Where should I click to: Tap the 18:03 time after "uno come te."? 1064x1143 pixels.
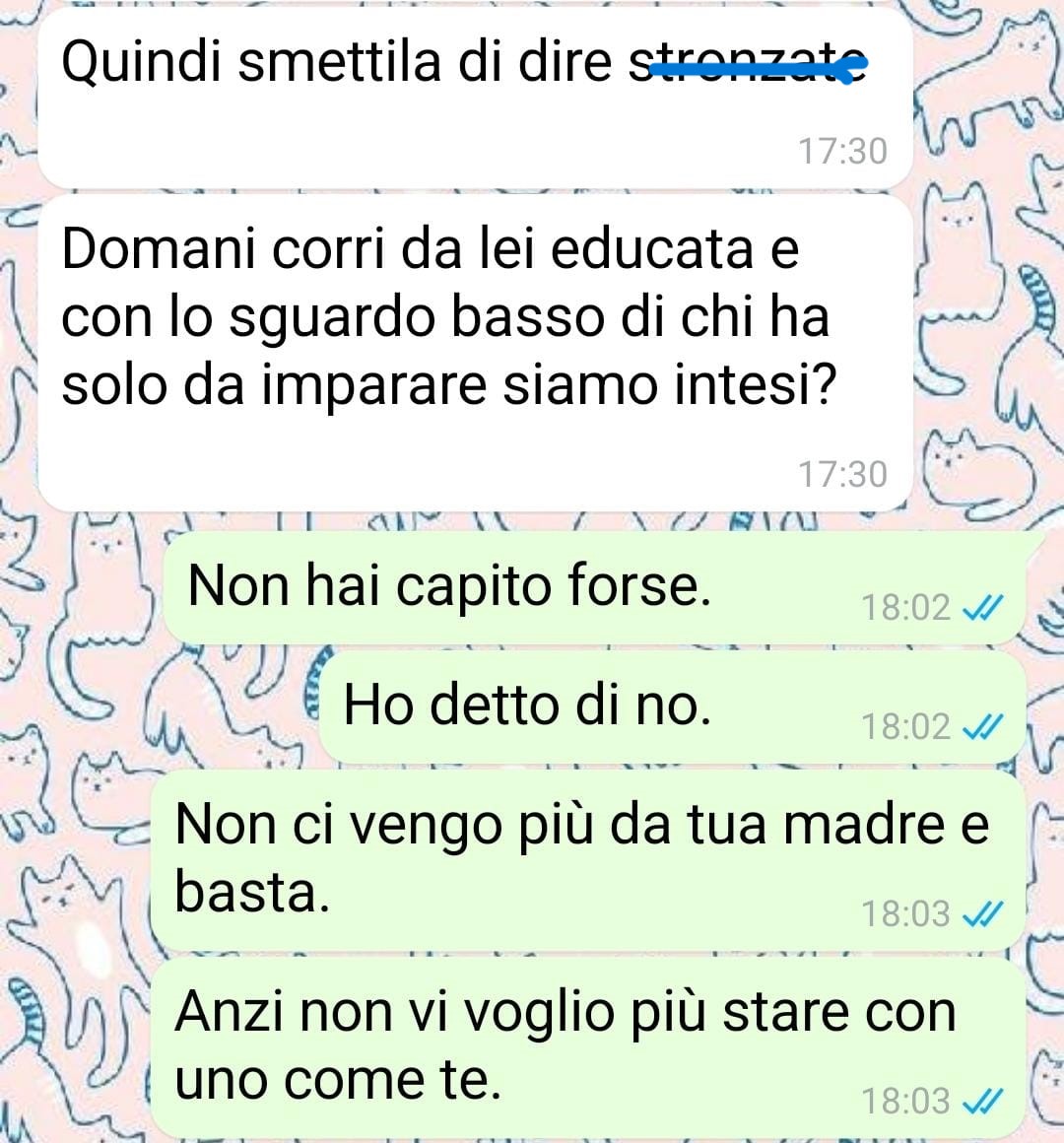(905, 1101)
